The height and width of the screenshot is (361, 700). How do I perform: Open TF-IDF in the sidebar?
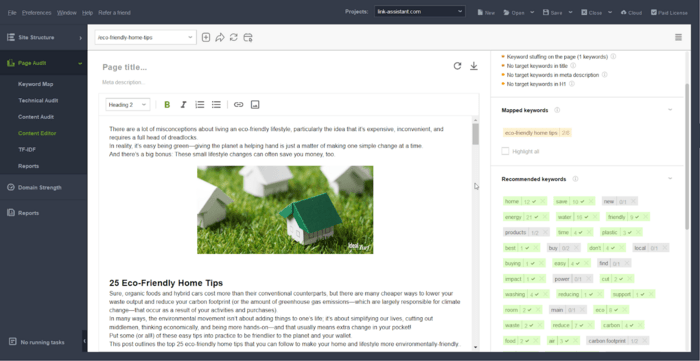pos(27,149)
